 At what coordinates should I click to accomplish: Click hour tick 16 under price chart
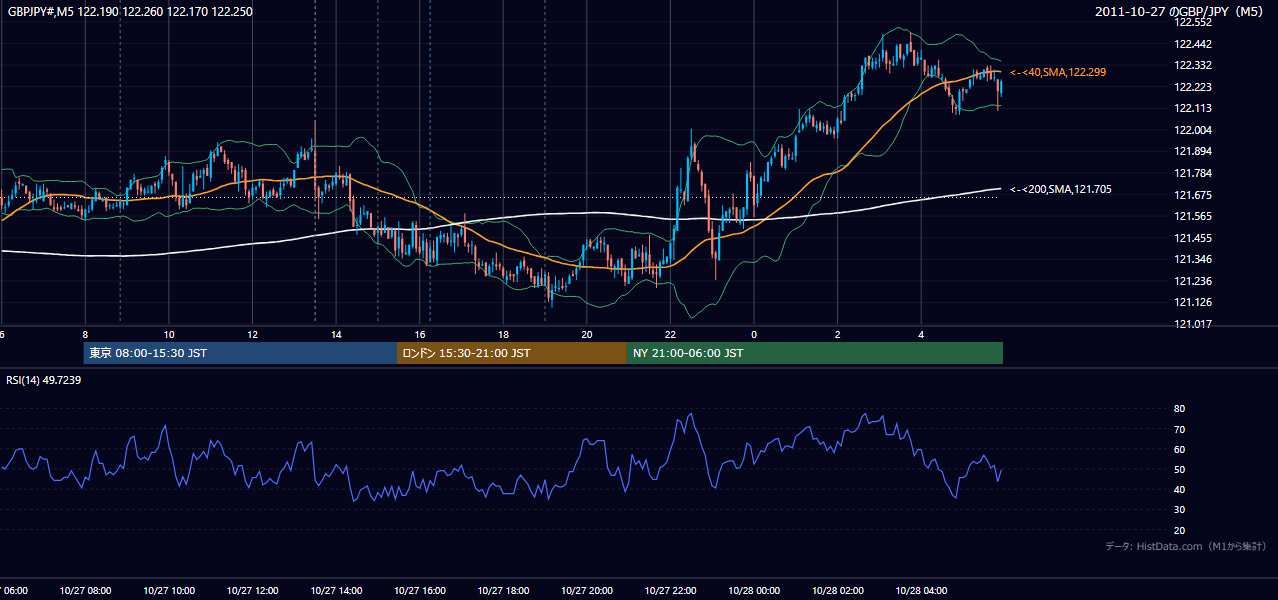(420, 335)
